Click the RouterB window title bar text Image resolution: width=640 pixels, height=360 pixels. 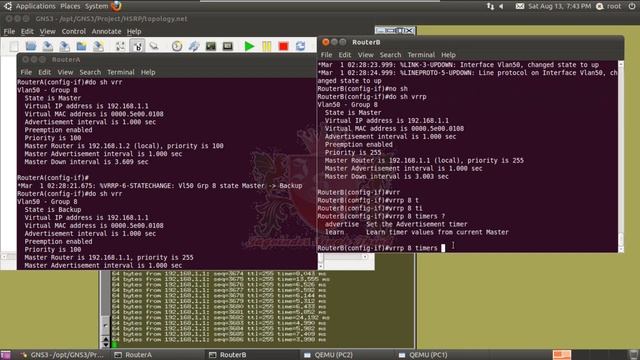366,42
